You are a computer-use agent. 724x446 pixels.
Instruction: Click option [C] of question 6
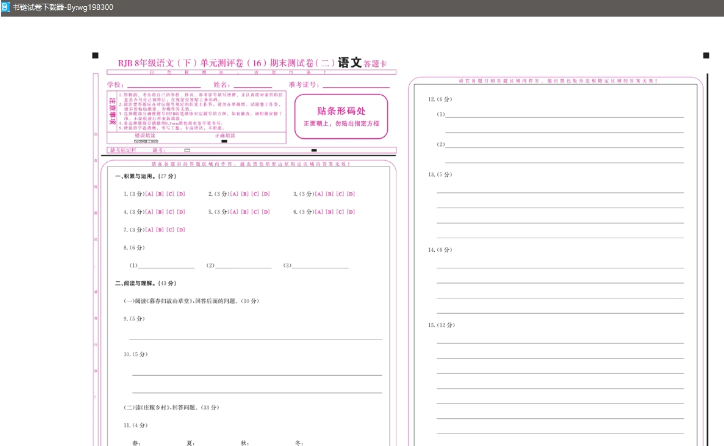(x=340, y=212)
